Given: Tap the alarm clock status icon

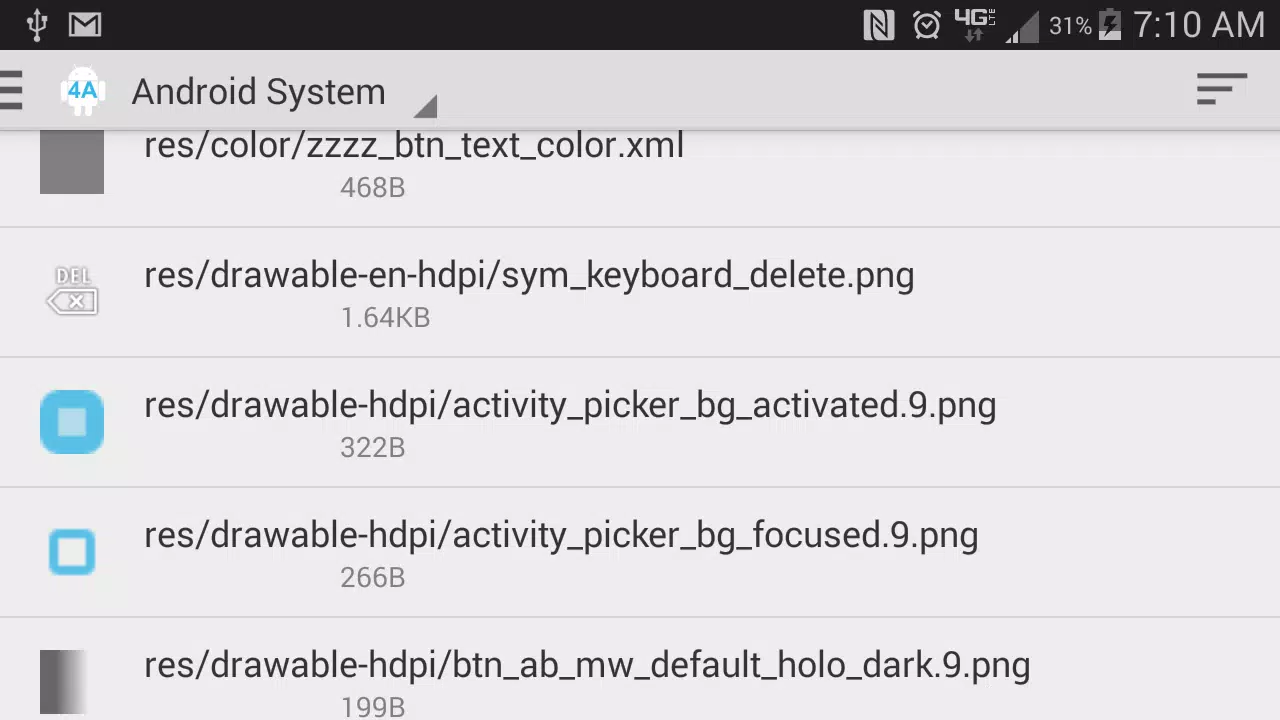Looking at the screenshot, I should tap(927, 25).
